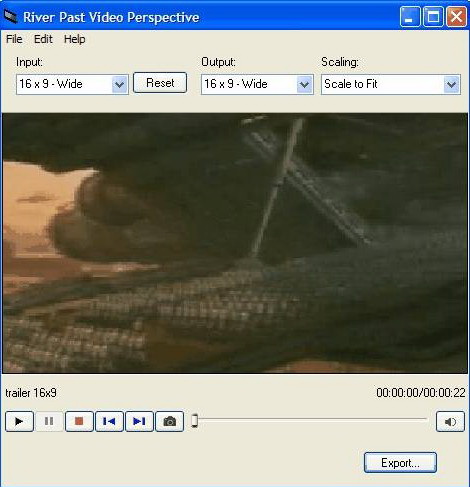Maximize the River Past Video Perspective window
Viewport: 470px width, 487px height.
point(433,16)
